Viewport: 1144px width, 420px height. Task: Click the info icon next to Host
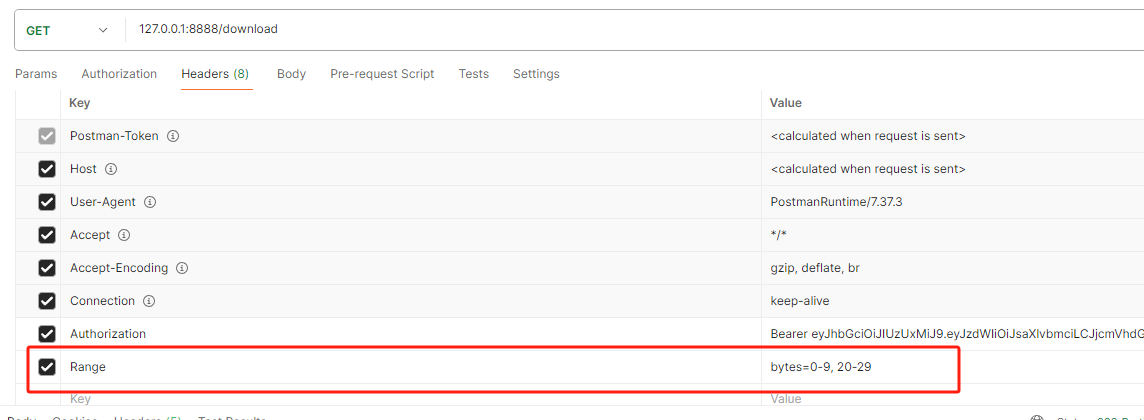click(x=111, y=169)
